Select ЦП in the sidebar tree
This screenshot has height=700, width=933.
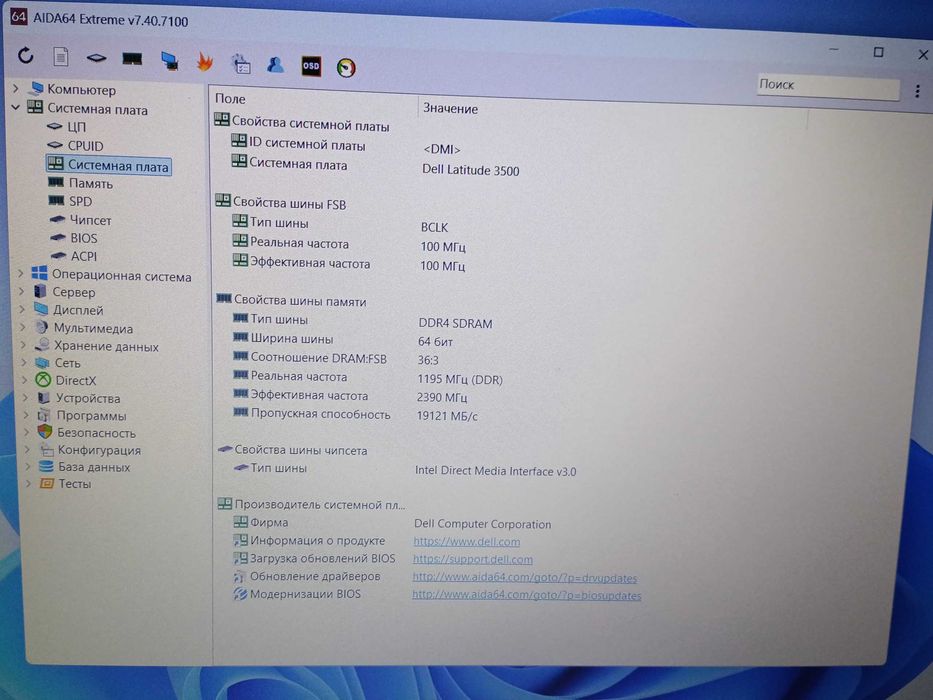(76, 127)
